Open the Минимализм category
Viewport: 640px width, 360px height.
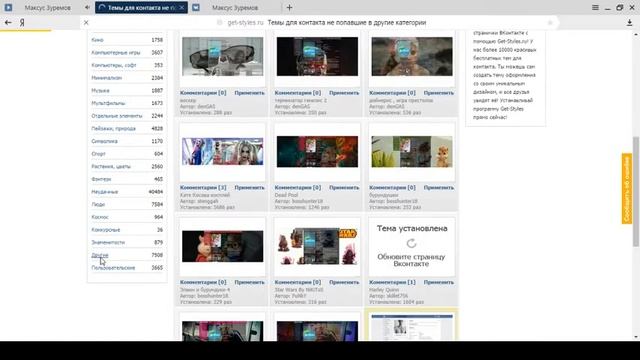click(107, 78)
